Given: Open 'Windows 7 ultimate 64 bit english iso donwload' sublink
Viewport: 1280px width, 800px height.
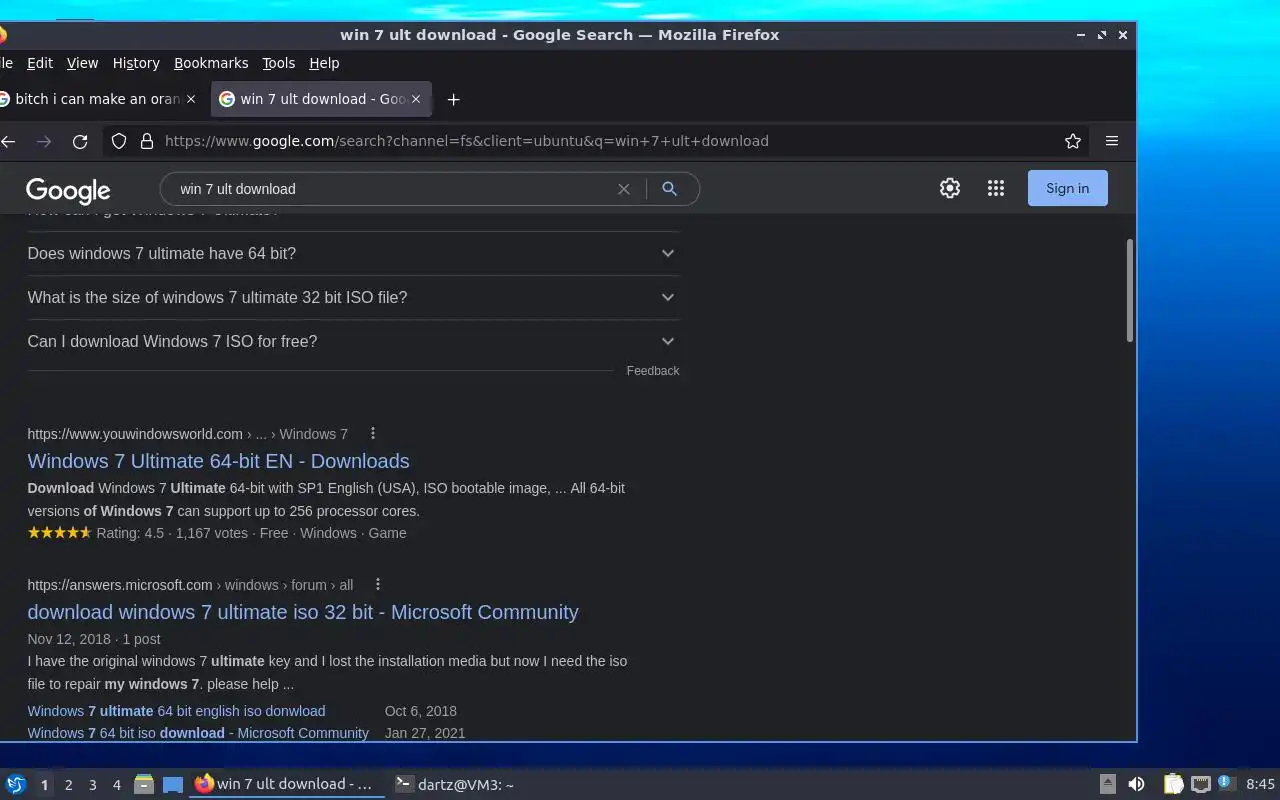Looking at the screenshot, I should 176,711.
